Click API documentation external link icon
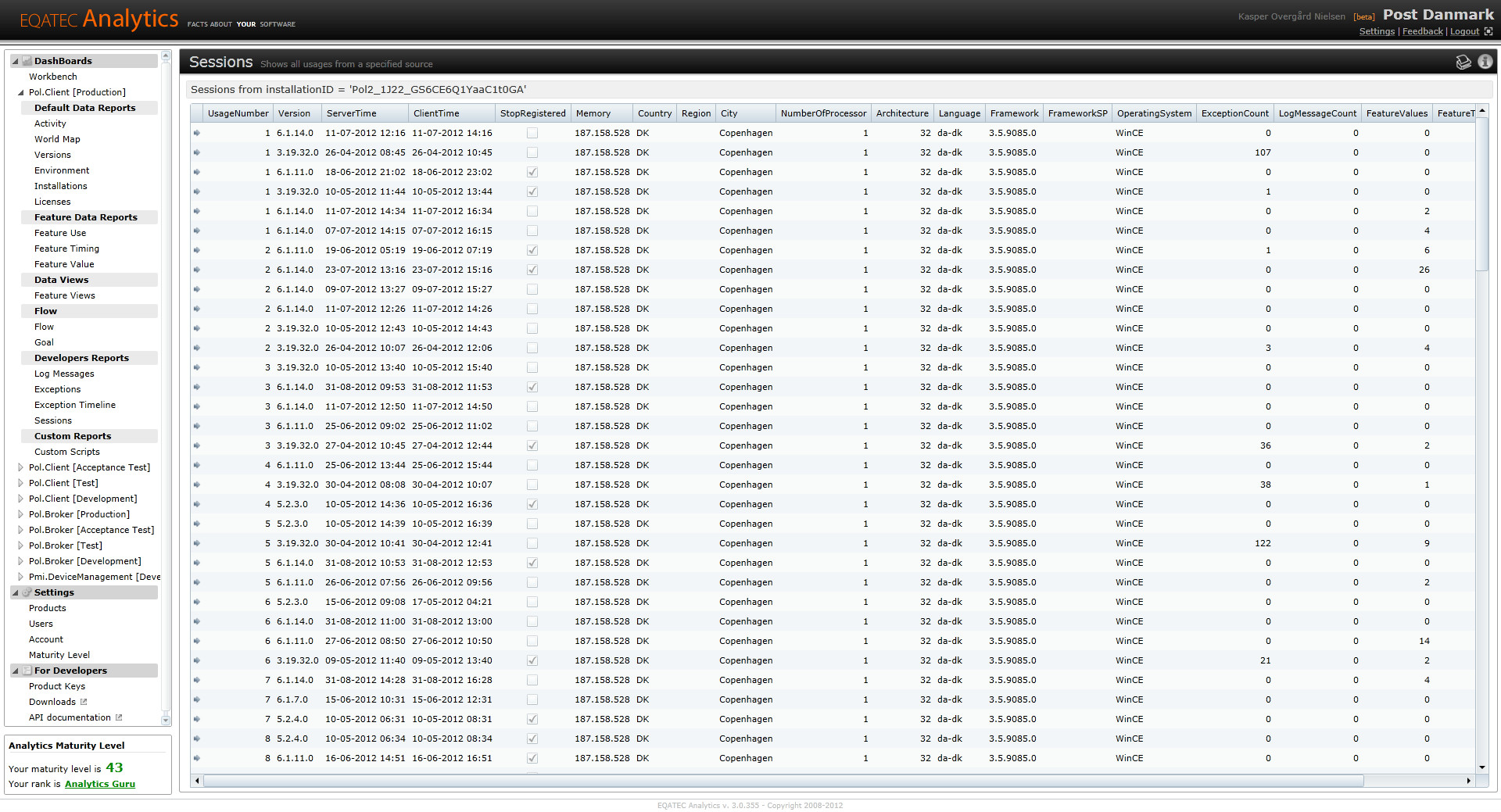1501x812 pixels. [119, 717]
